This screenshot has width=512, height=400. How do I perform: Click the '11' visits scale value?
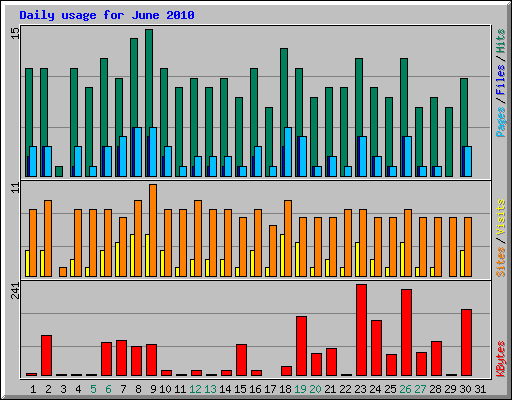coord(15,188)
